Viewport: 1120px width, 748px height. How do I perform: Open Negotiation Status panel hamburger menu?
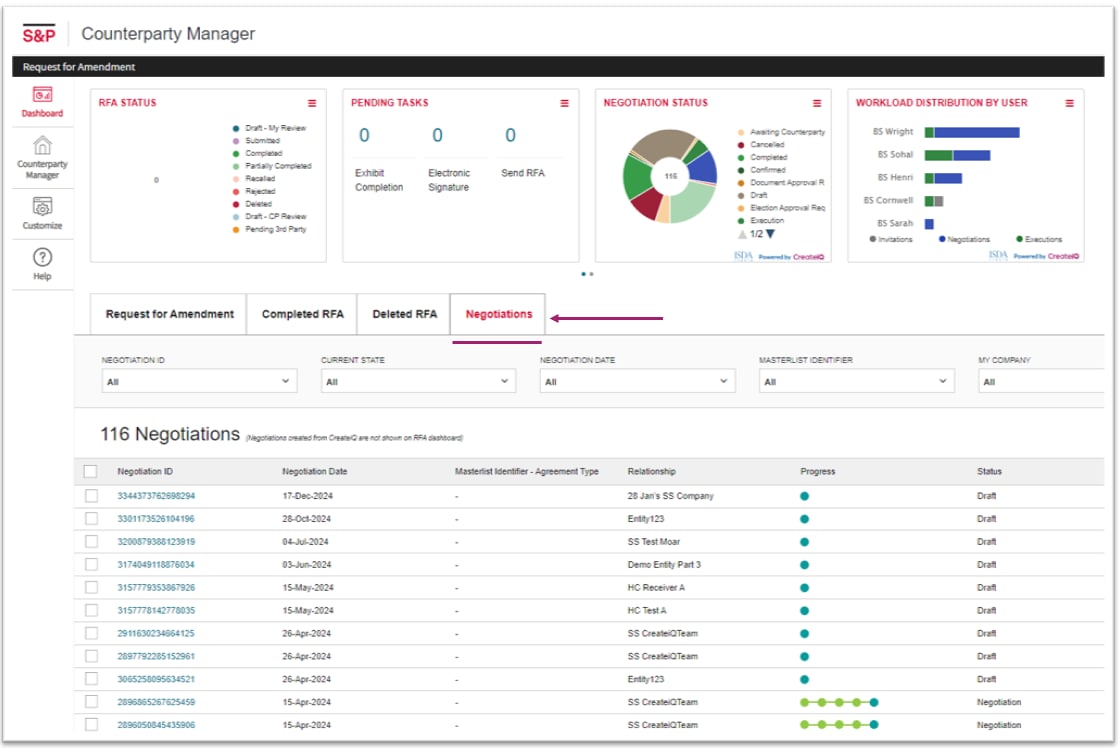pyautogui.click(x=817, y=104)
